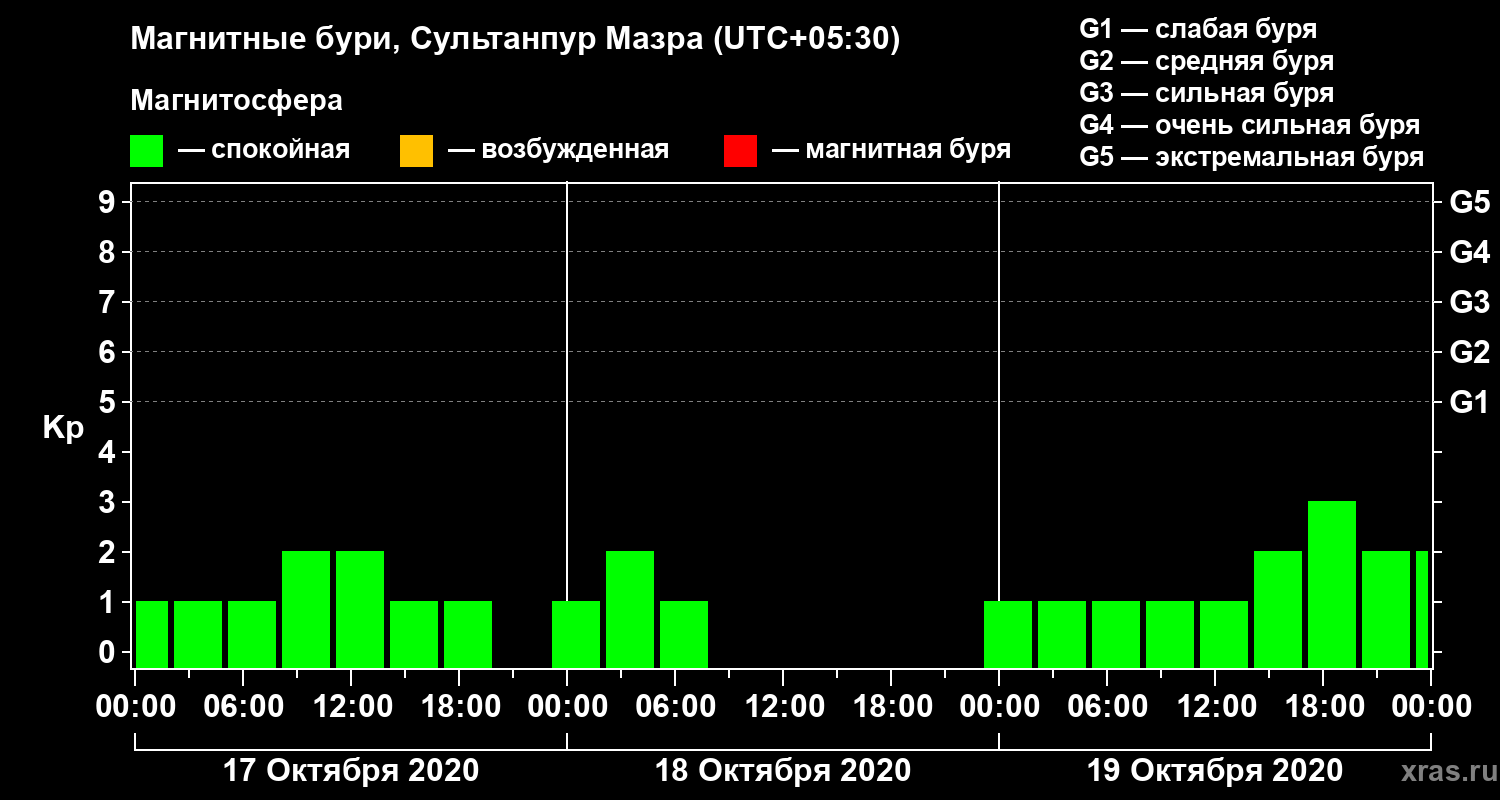Viewport: 1500px width, 800px height.
Task: Click the '18:00' time label under 17 October
Action: [459, 706]
